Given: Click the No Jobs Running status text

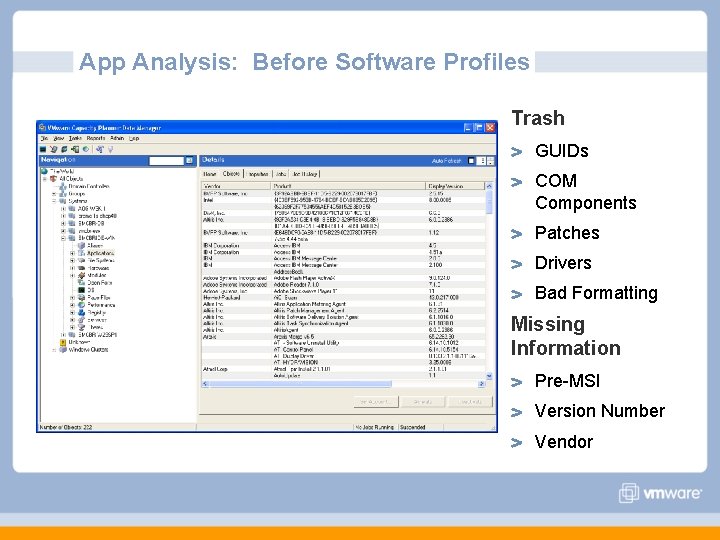Looking at the screenshot, I should 375,427.
